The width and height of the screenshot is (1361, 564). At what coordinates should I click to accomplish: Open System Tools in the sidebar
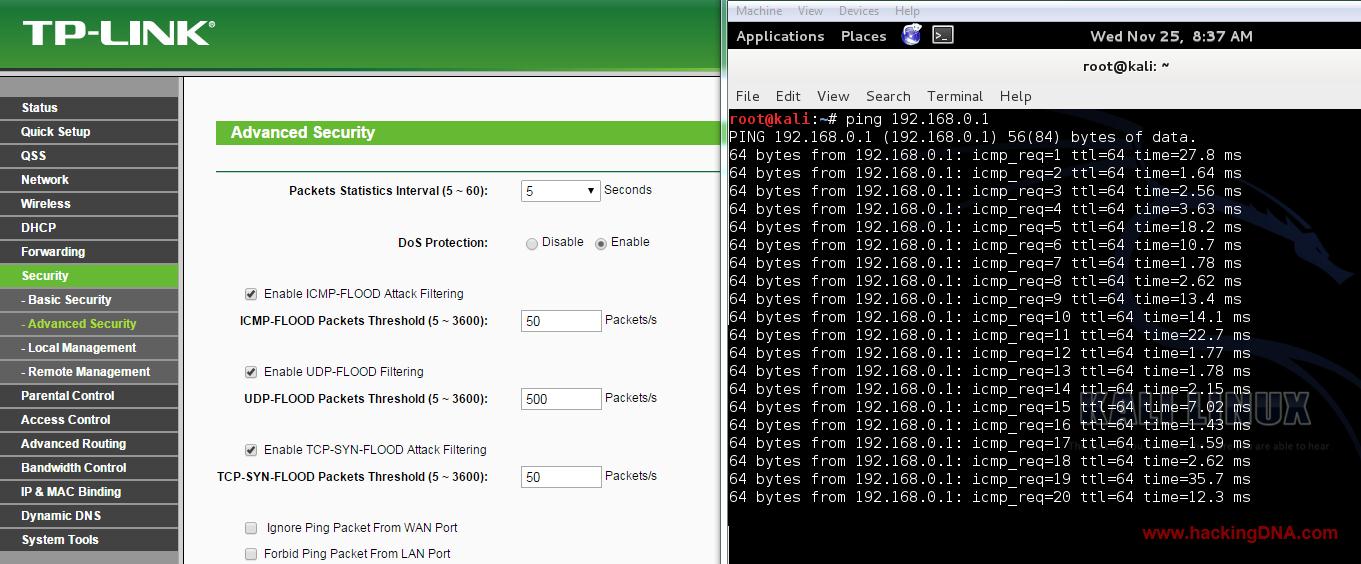pos(89,540)
